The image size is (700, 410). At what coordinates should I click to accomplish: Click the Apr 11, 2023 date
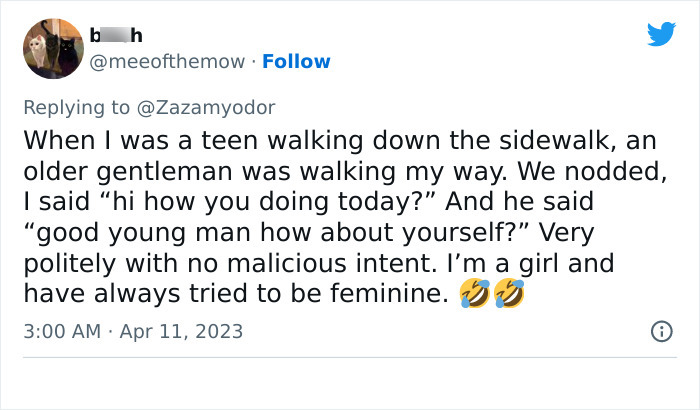click(184, 331)
